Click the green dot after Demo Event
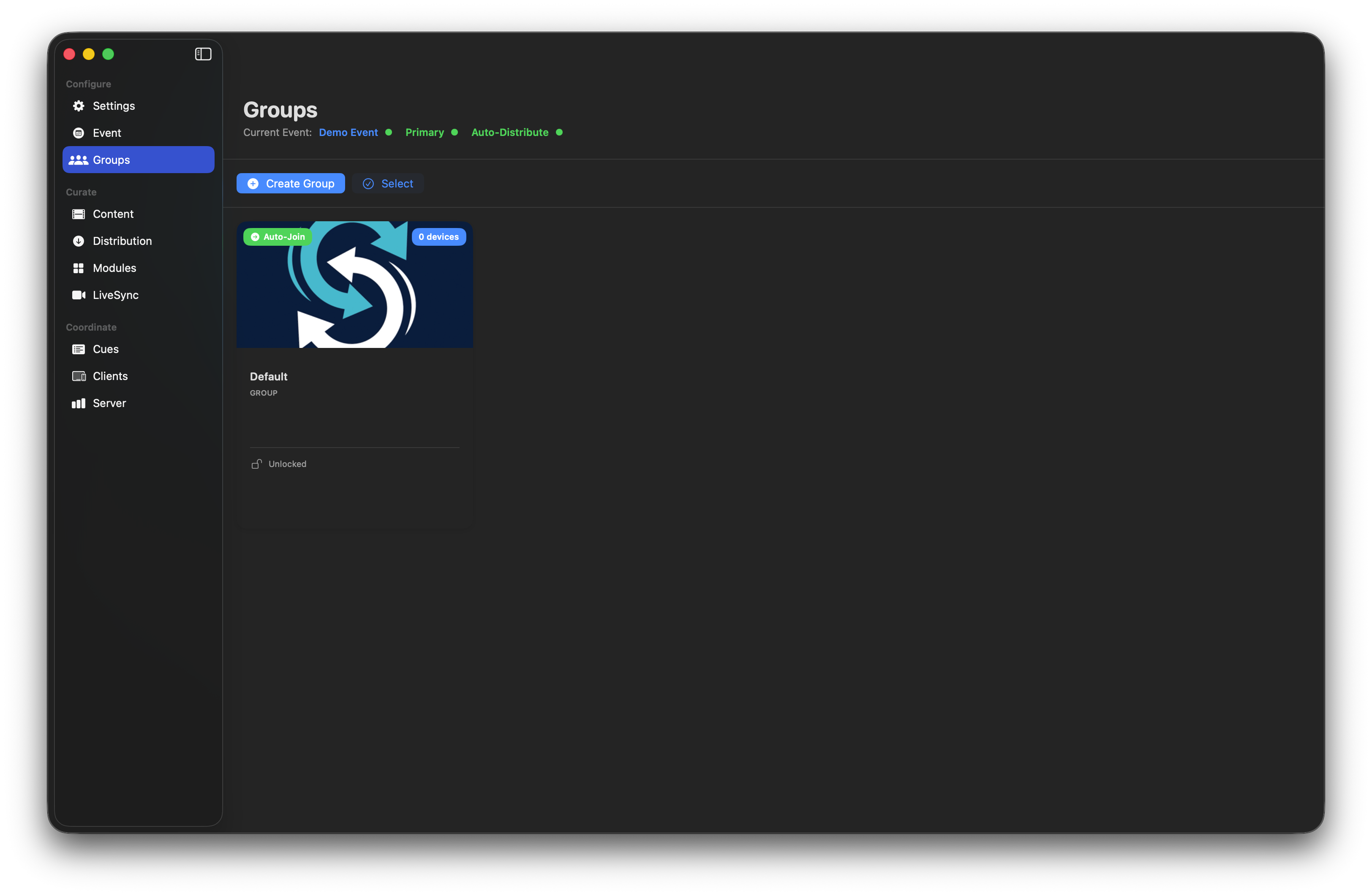 click(389, 133)
